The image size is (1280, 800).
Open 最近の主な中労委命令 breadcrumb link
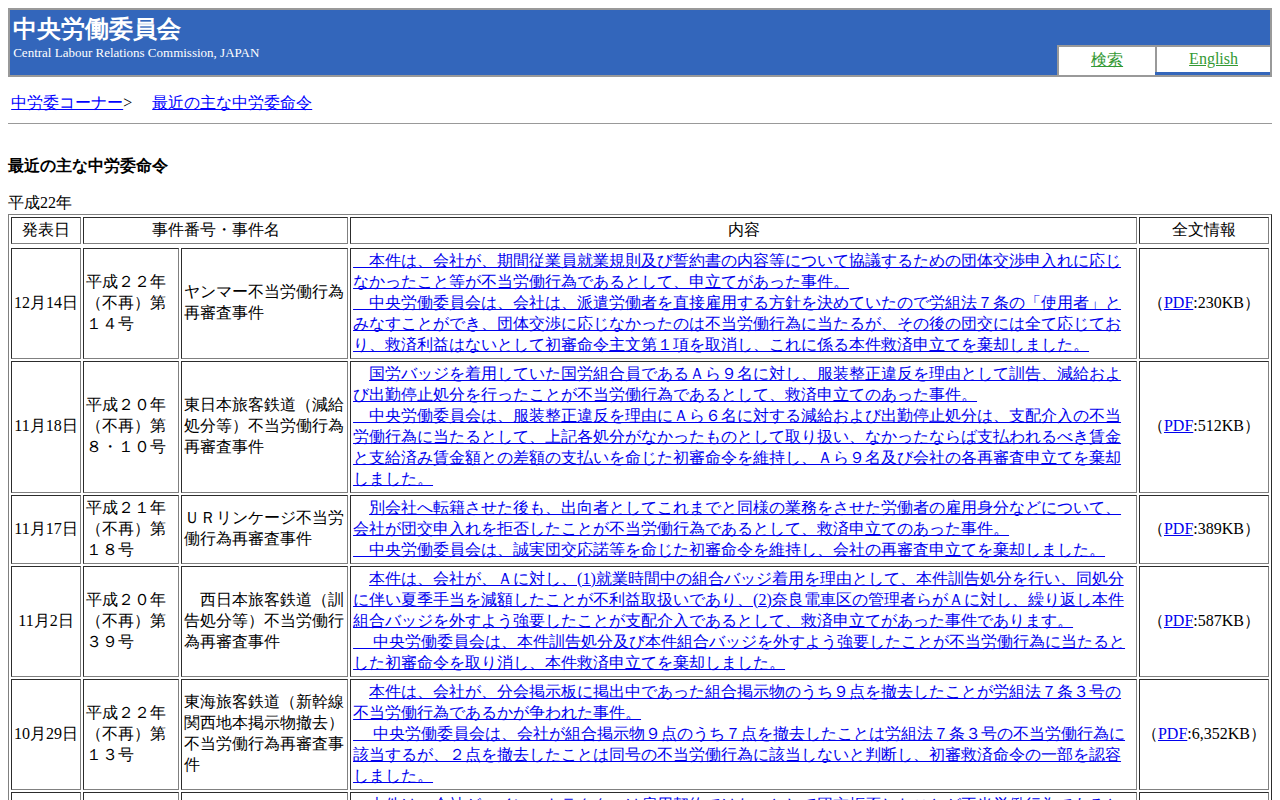click(x=231, y=102)
